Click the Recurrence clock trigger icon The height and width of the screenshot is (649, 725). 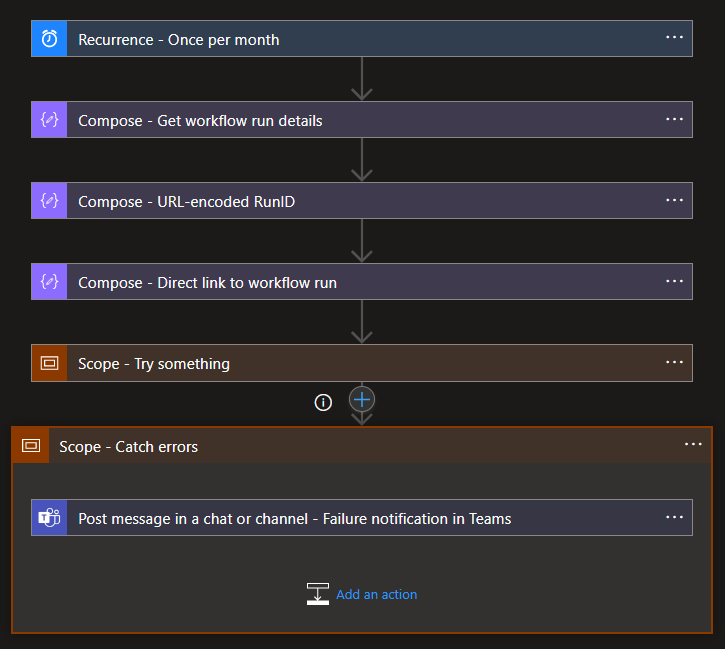pyautogui.click(x=49, y=39)
